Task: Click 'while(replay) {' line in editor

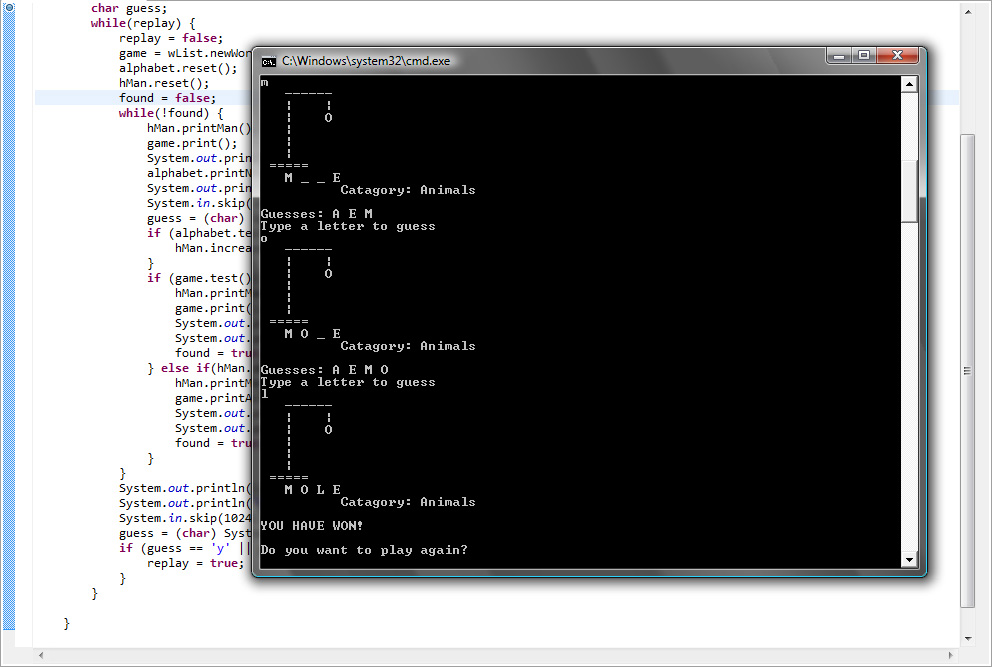Action: (143, 23)
